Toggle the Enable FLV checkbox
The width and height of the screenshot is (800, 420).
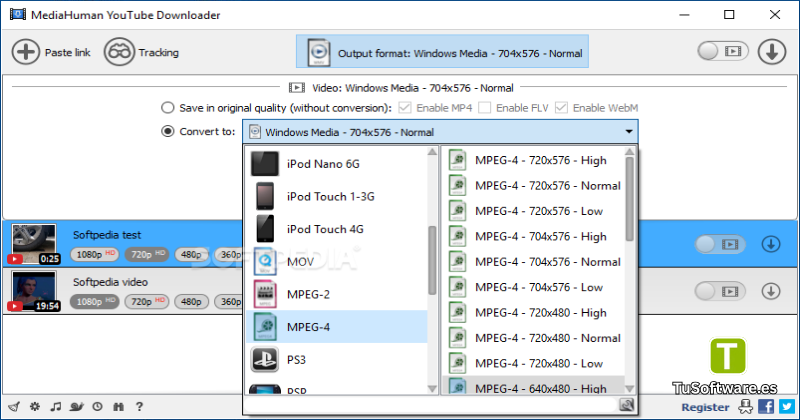[485, 108]
